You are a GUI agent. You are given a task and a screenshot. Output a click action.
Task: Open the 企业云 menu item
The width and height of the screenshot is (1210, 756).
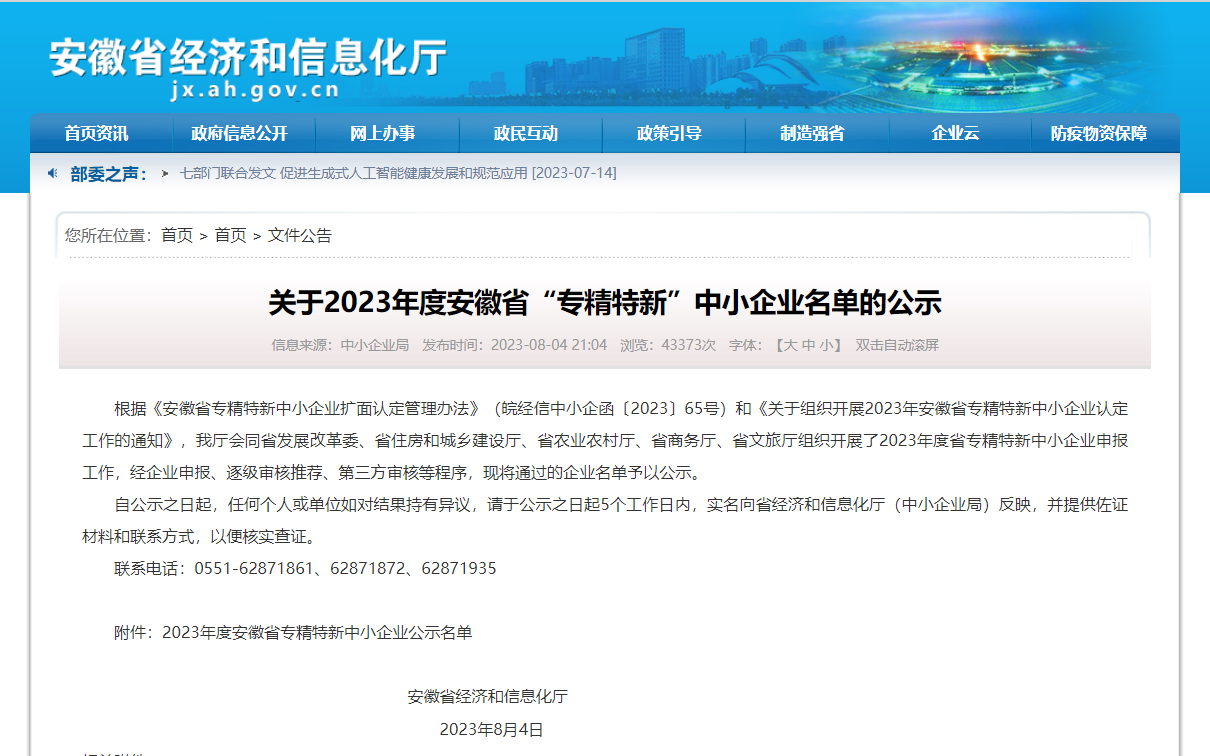[955, 134]
